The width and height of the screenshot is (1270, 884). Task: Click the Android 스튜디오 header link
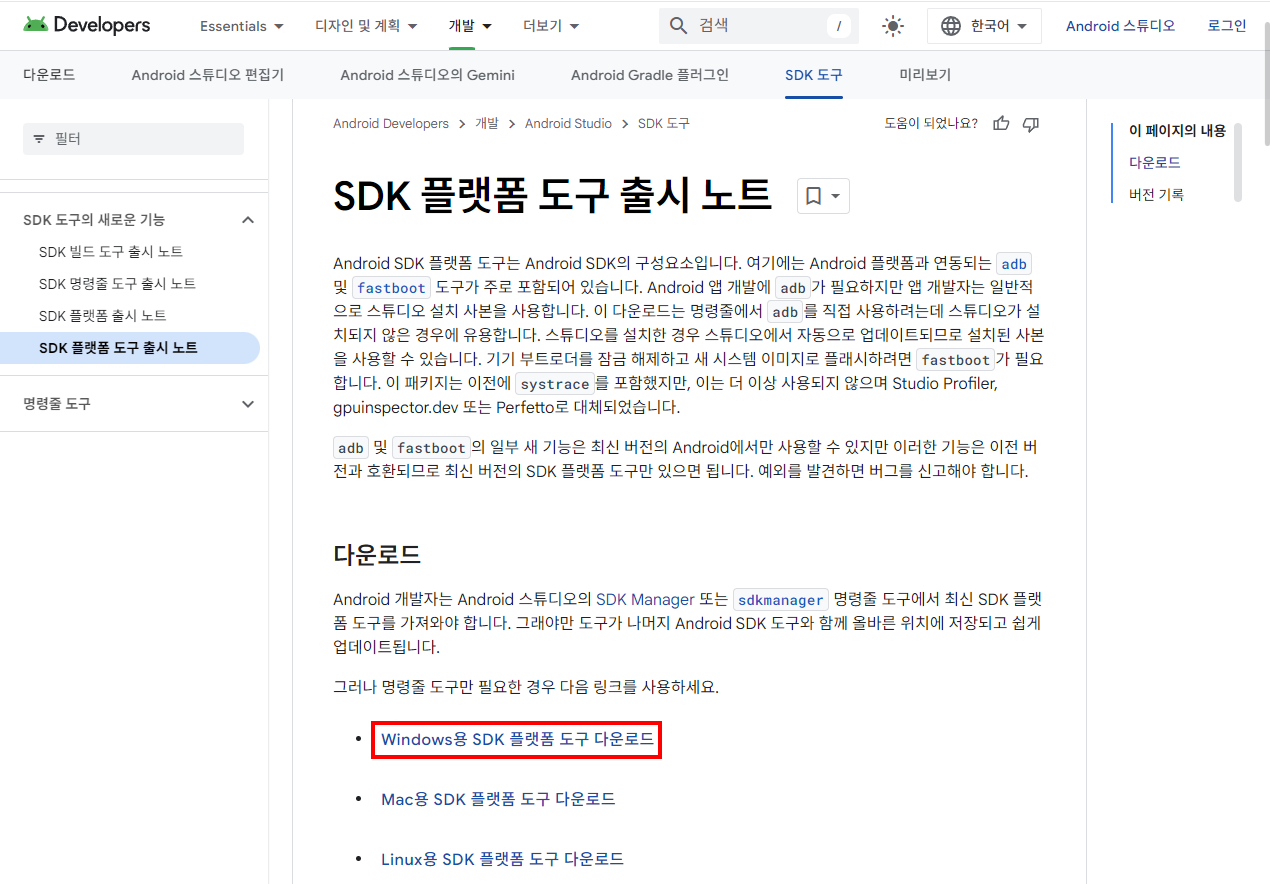point(1120,26)
